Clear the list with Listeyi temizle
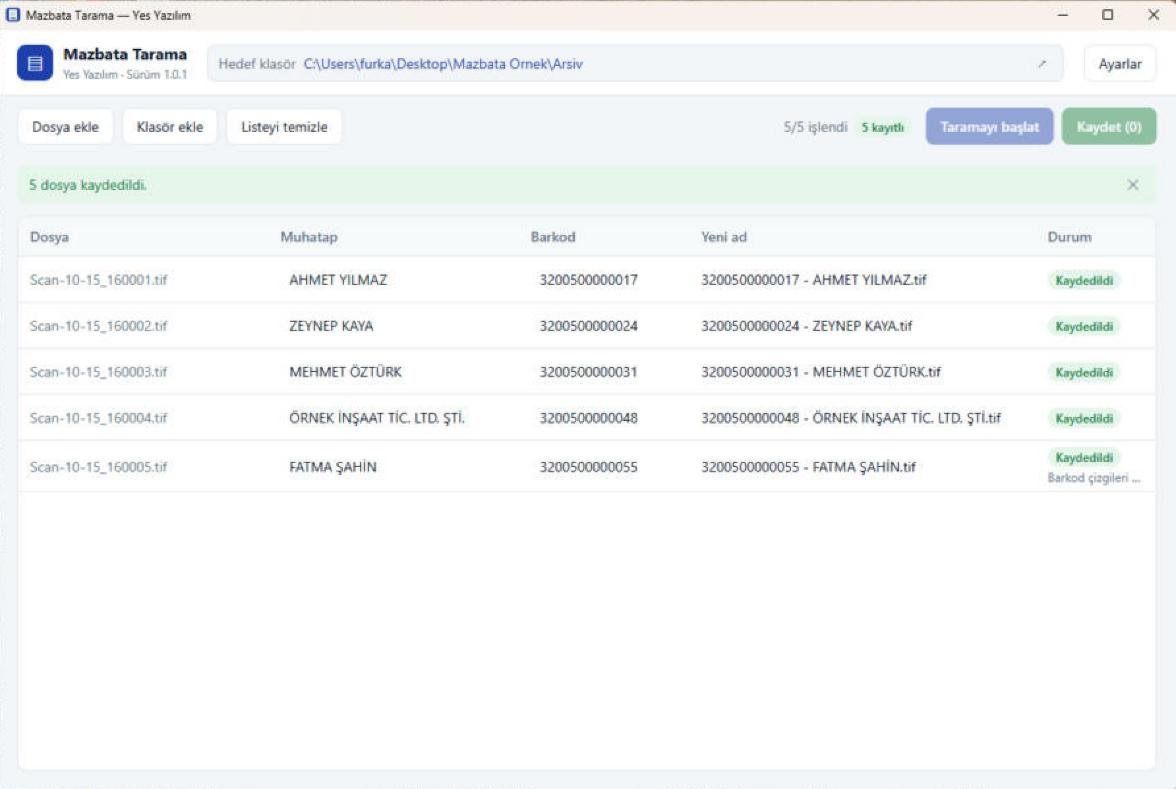1176x789 pixels. [284, 127]
